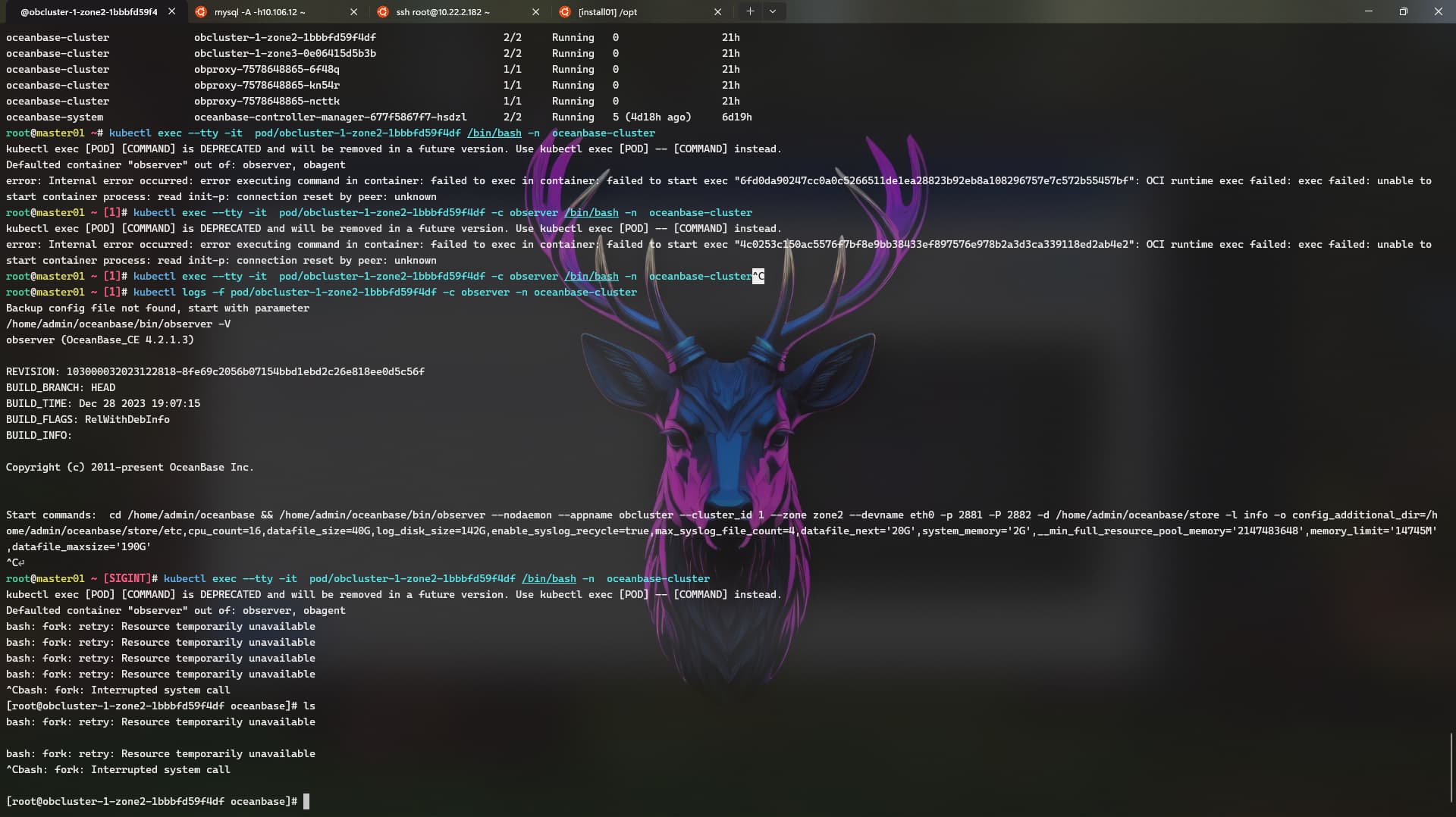
Task: Click the REVISION hash line
Action: coord(215,371)
